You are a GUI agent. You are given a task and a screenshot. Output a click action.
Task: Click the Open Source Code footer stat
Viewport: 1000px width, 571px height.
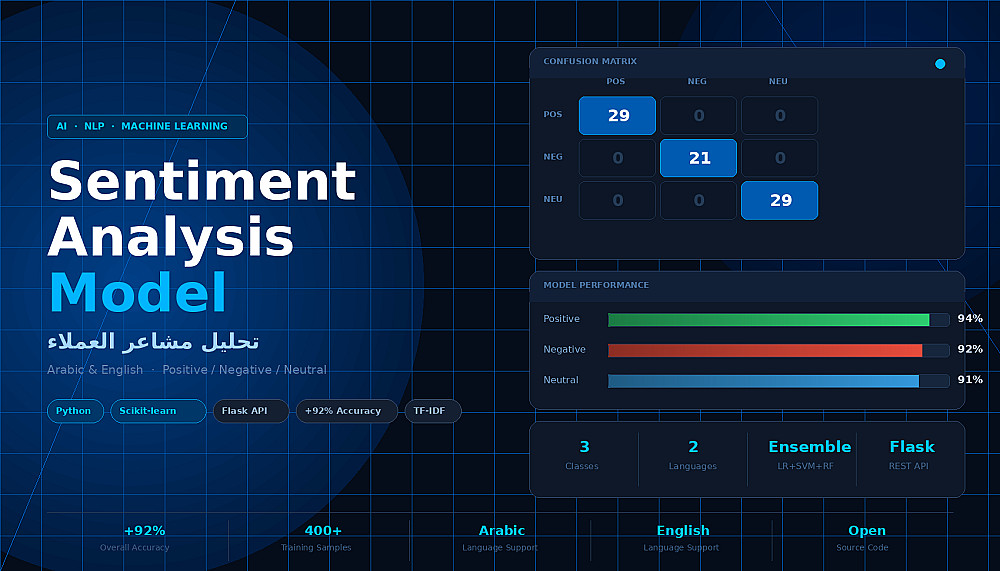coord(863,538)
